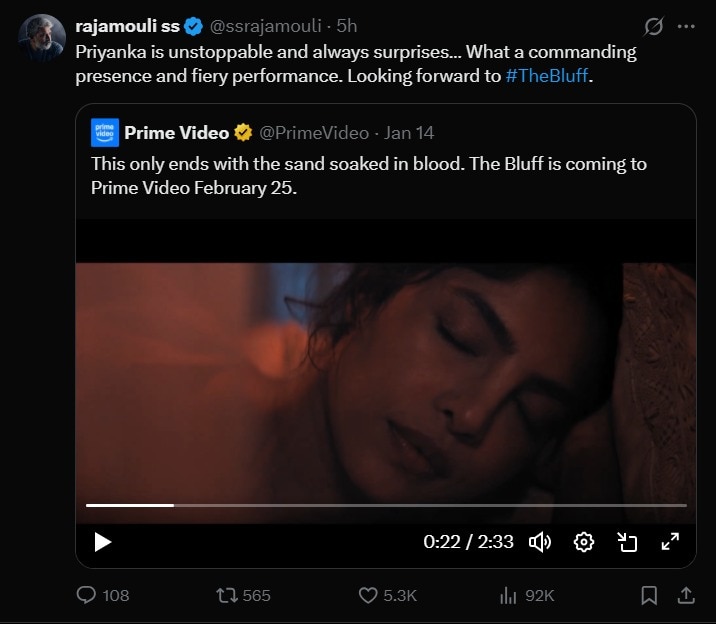Open rajamouli ss profile picture
Image resolution: width=716 pixels, height=624 pixels.
tap(41, 39)
